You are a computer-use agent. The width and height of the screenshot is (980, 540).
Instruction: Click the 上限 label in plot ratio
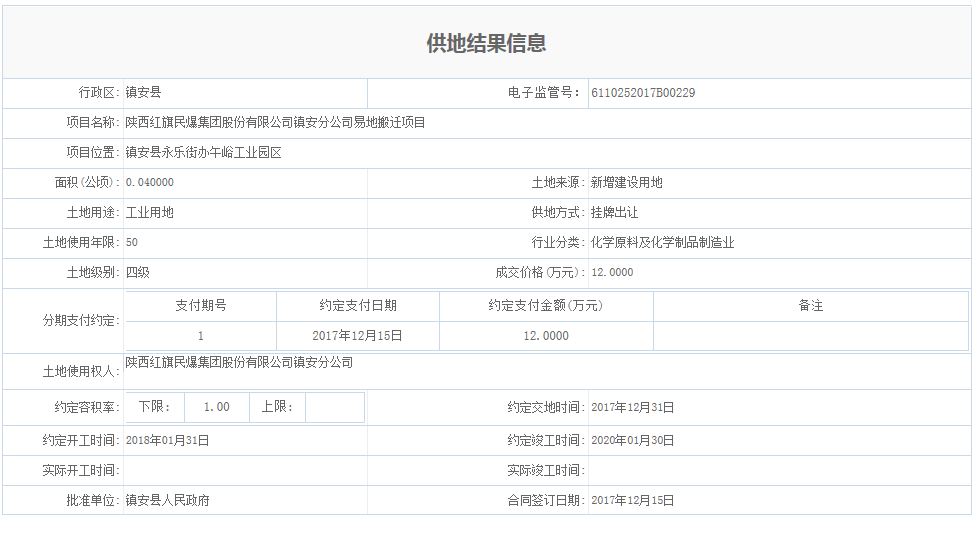point(277,407)
